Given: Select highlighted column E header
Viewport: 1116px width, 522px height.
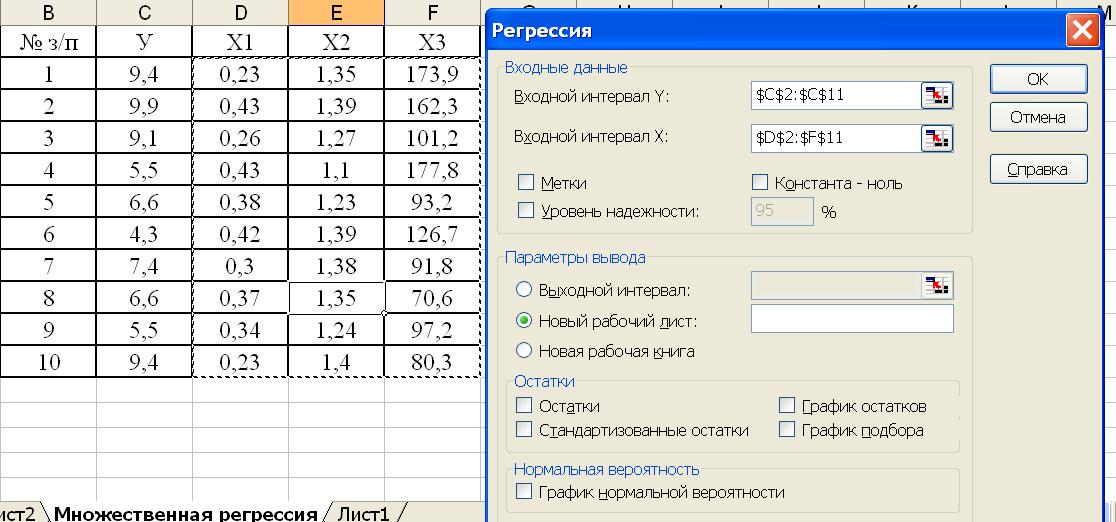Looking at the screenshot, I should [336, 12].
